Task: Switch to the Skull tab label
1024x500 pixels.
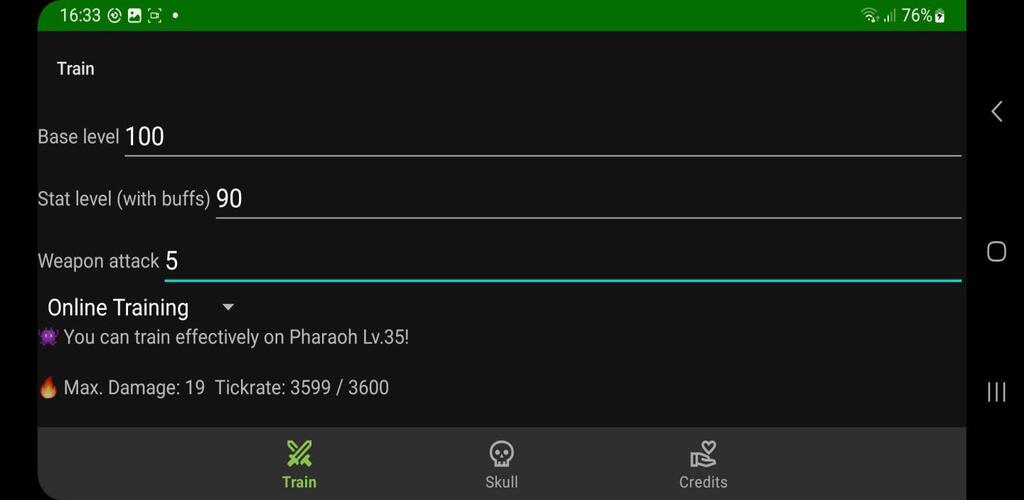Action: coord(502,482)
